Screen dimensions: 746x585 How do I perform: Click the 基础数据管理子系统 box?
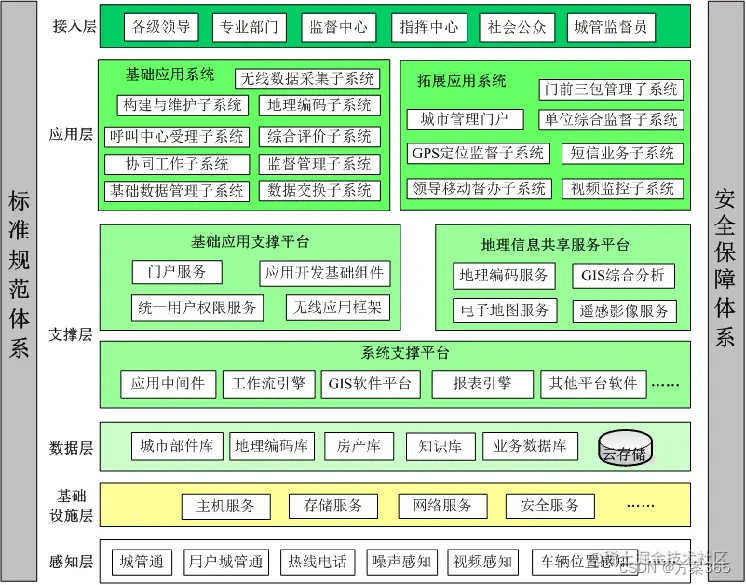177,191
